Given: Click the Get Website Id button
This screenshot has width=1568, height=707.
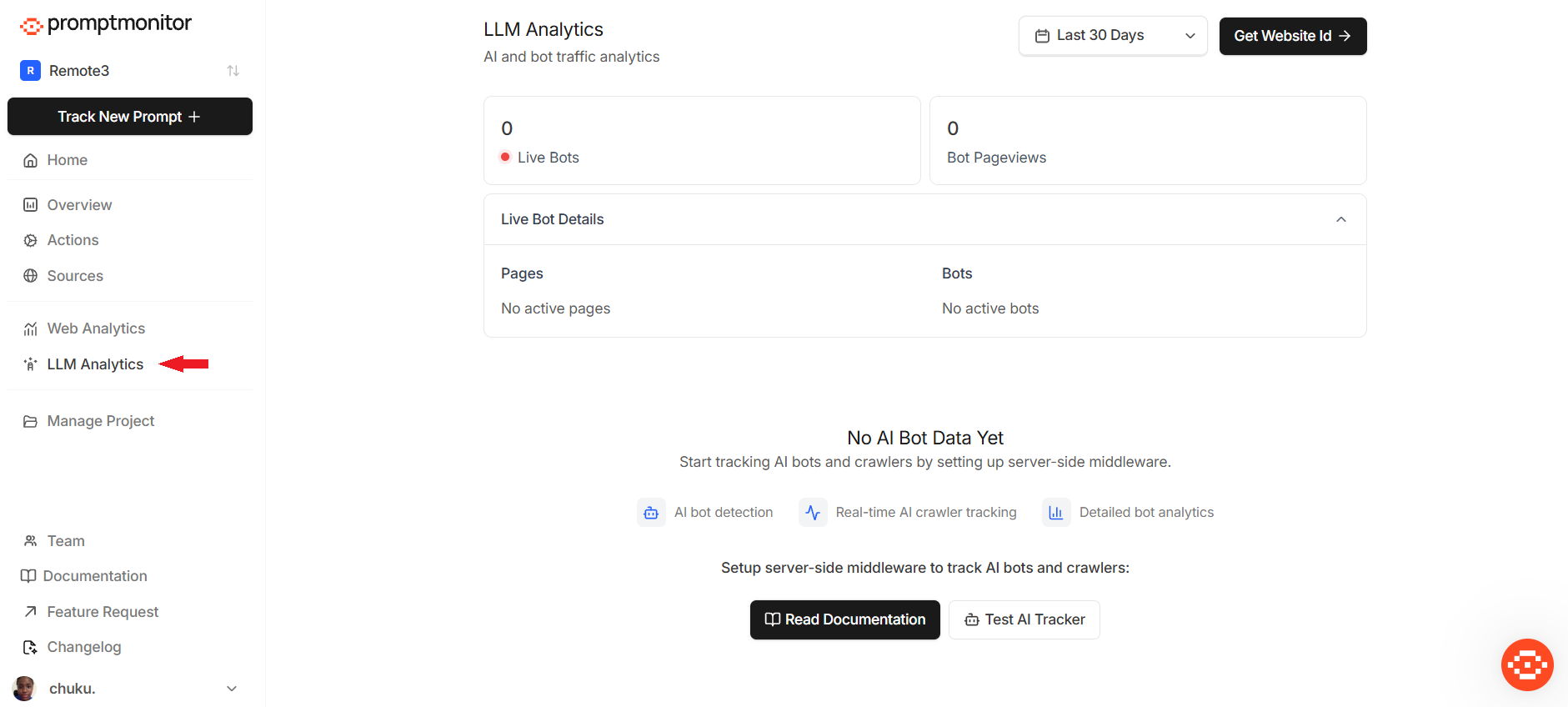Looking at the screenshot, I should pos(1293,36).
